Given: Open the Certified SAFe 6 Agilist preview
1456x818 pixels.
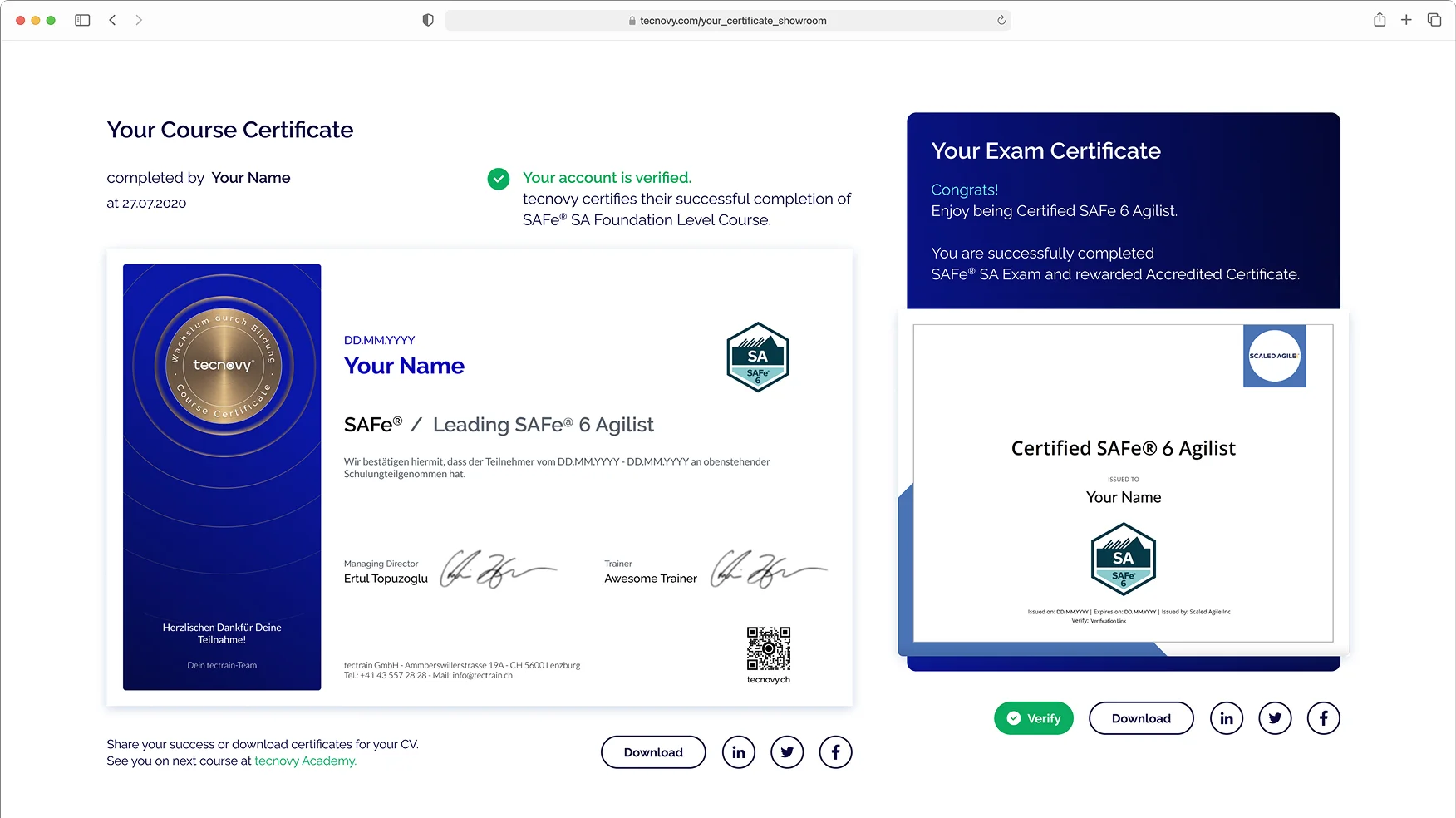Looking at the screenshot, I should click(x=1123, y=483).
